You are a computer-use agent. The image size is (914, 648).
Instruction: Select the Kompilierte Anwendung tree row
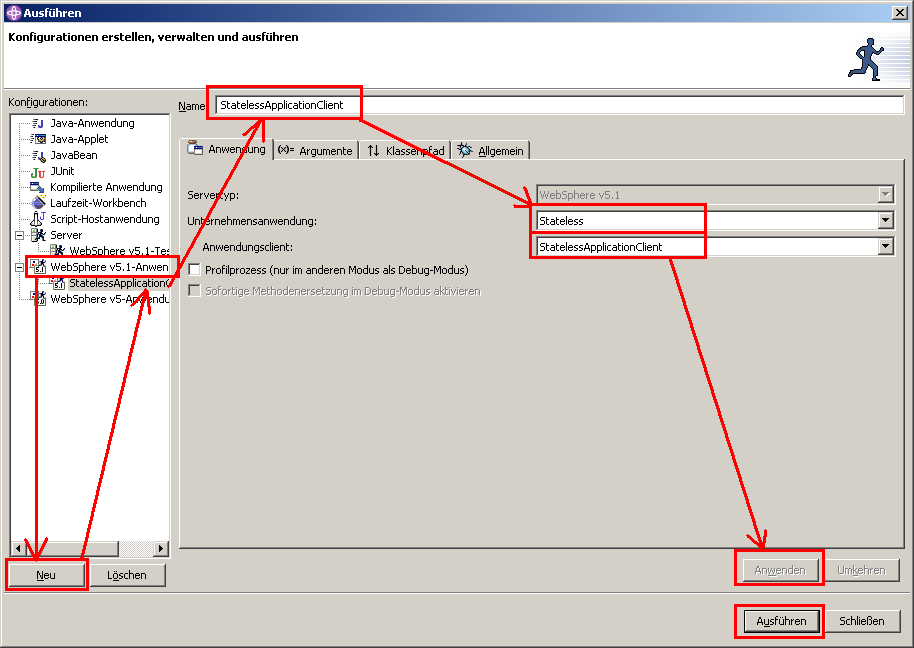[106, 187]
